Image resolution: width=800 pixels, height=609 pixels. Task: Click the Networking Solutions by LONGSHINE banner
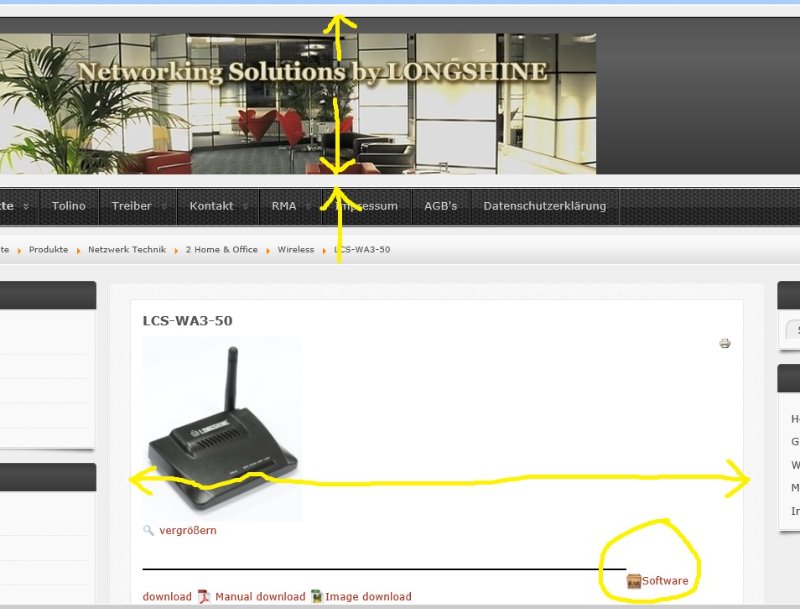(x=298, y=104)
